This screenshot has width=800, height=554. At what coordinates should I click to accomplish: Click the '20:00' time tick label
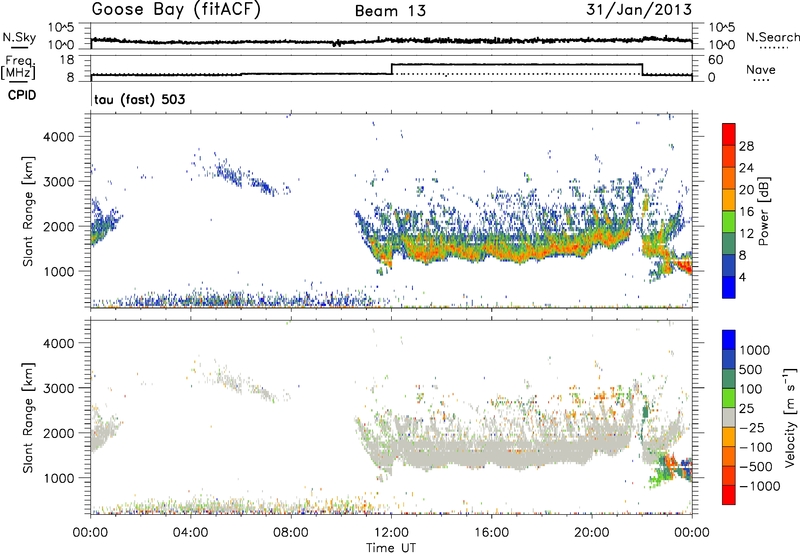click(591, 533)
